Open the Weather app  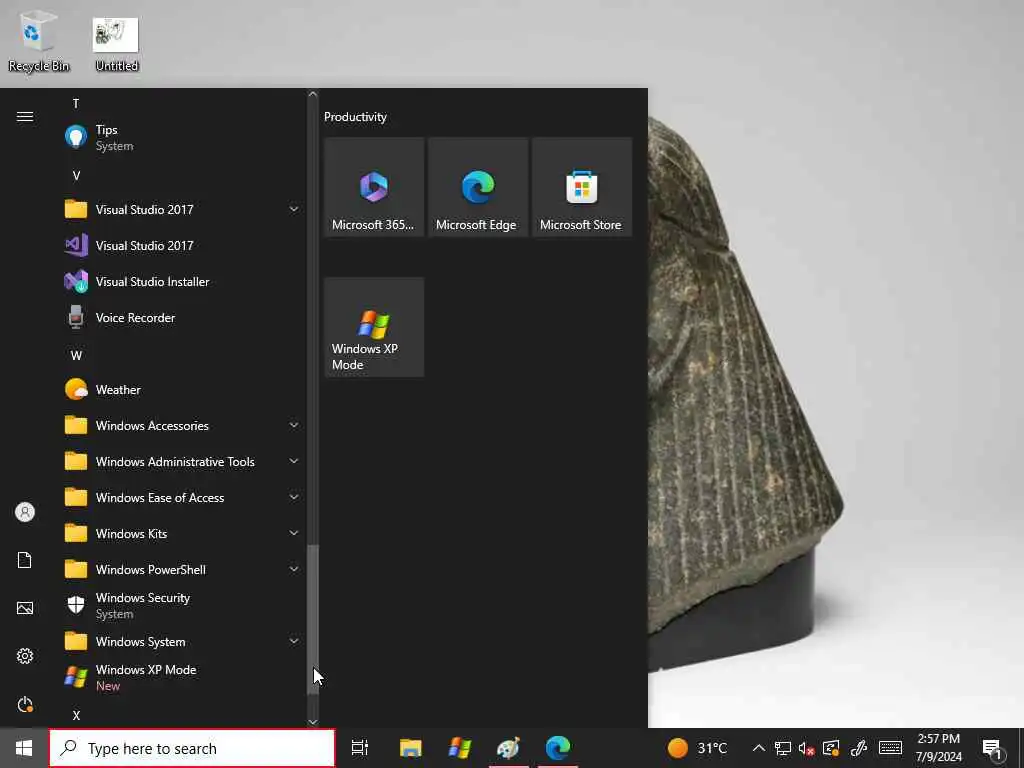(182, 390)
